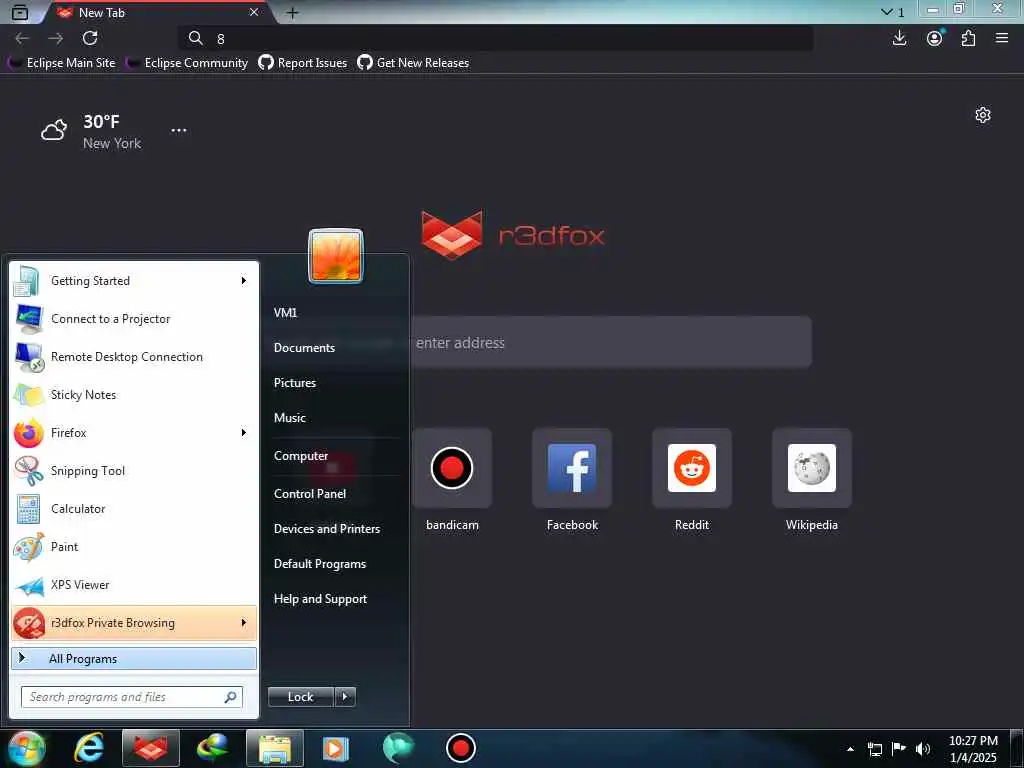Viewport: 1024px width, 768px height.
Task: Open the browser hamburger menu
Action: 1002,38
